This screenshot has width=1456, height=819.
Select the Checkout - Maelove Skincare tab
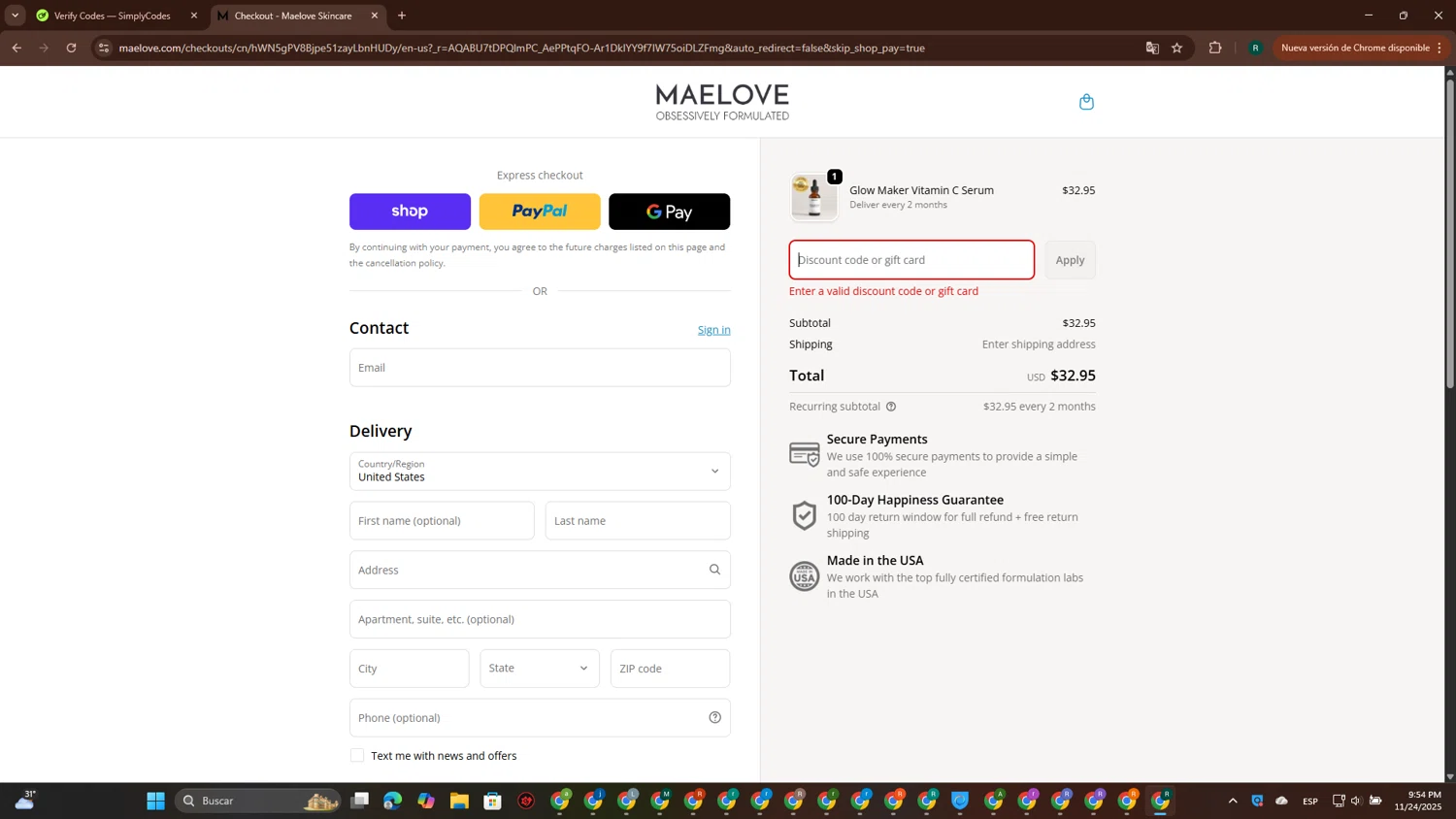(293, 16)
